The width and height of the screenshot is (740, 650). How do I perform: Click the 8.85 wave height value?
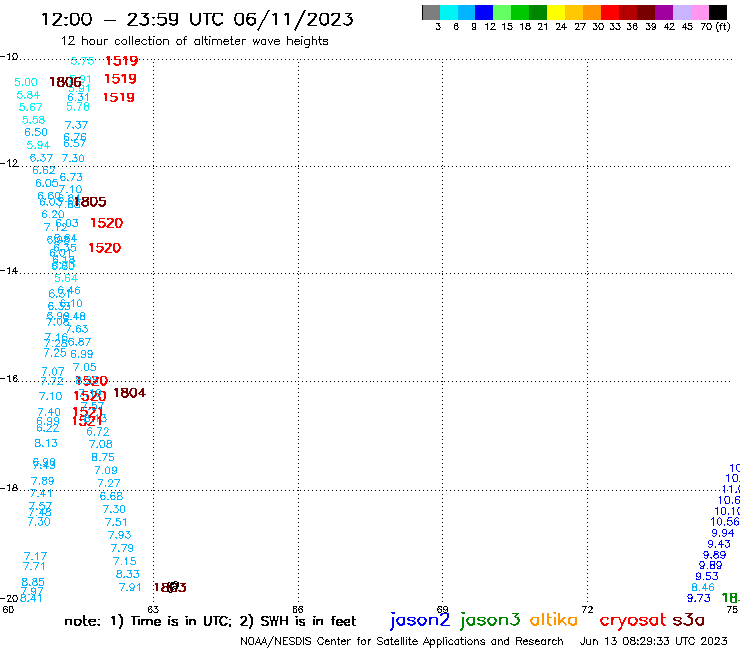point(33,582)
